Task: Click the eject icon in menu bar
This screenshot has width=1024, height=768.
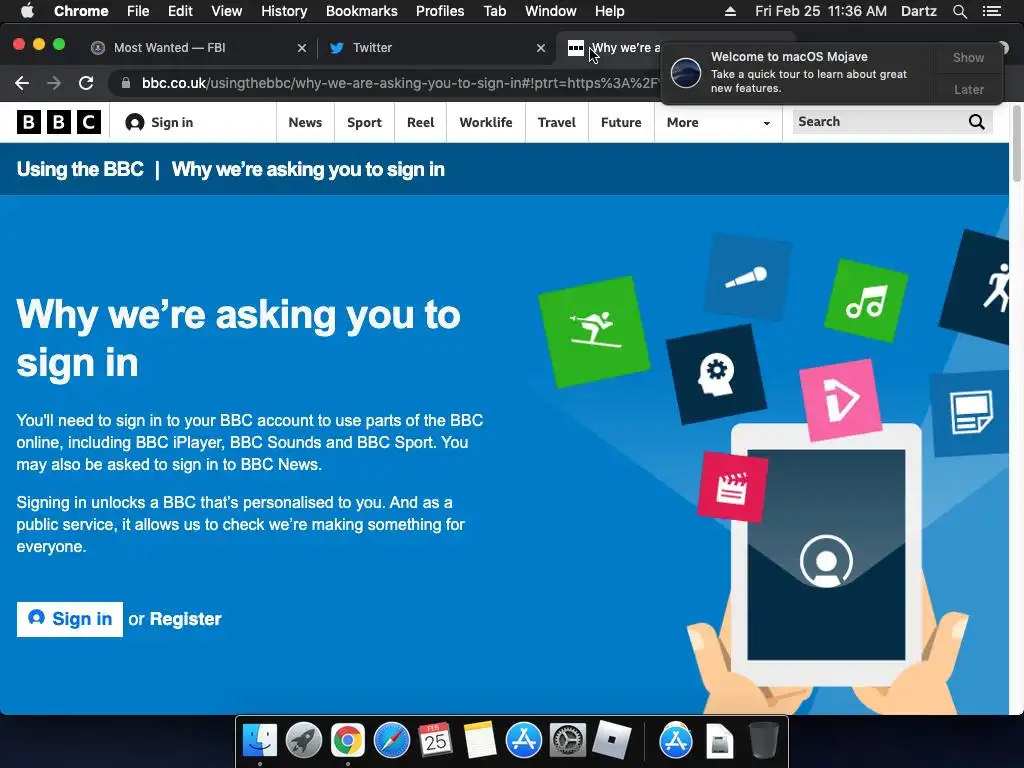Action: coord(730,11)
